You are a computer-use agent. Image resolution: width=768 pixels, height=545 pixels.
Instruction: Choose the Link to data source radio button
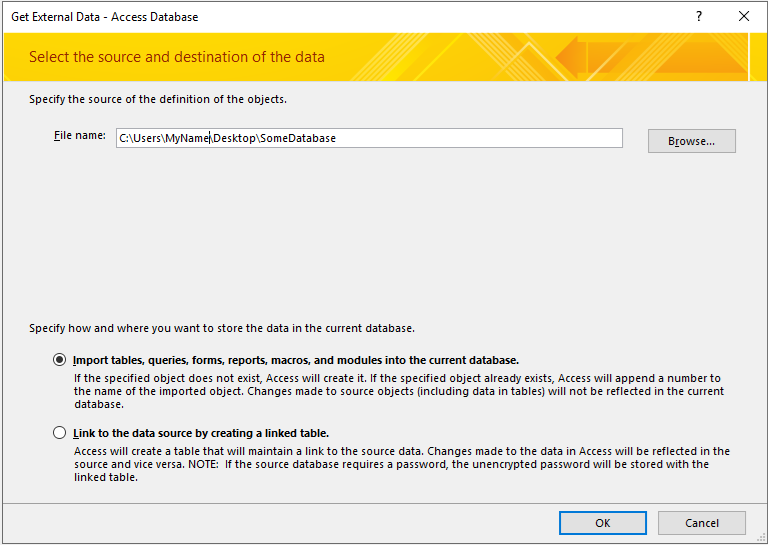point(60,433)
